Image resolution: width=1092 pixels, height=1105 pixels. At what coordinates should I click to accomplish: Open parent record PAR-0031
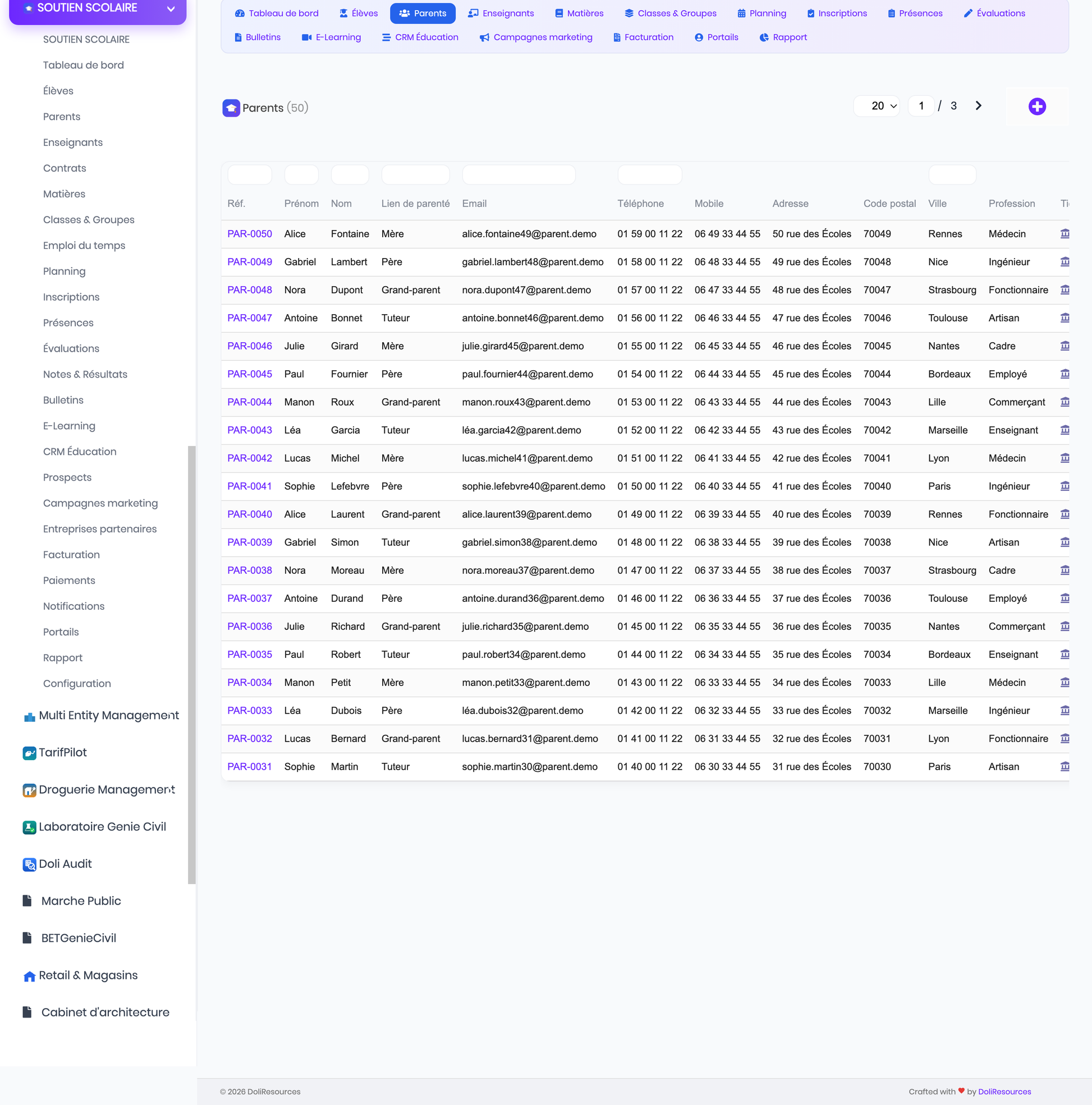point(250,766)
